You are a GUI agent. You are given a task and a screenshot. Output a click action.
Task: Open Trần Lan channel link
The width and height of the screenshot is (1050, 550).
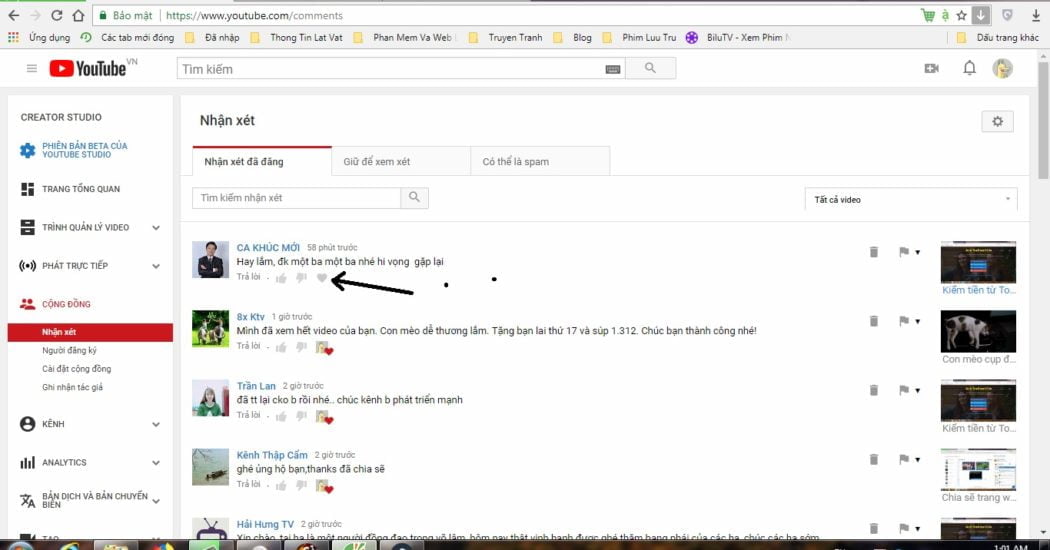256,386
